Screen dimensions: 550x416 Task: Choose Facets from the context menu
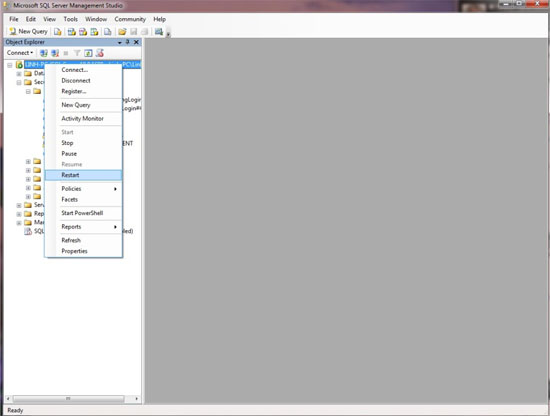83,200
